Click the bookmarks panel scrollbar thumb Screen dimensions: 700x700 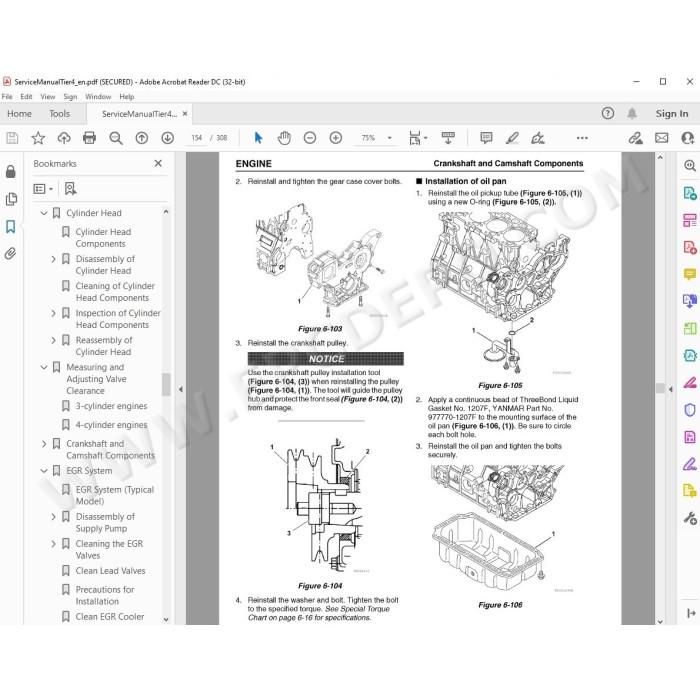click(x=166, y=384)
